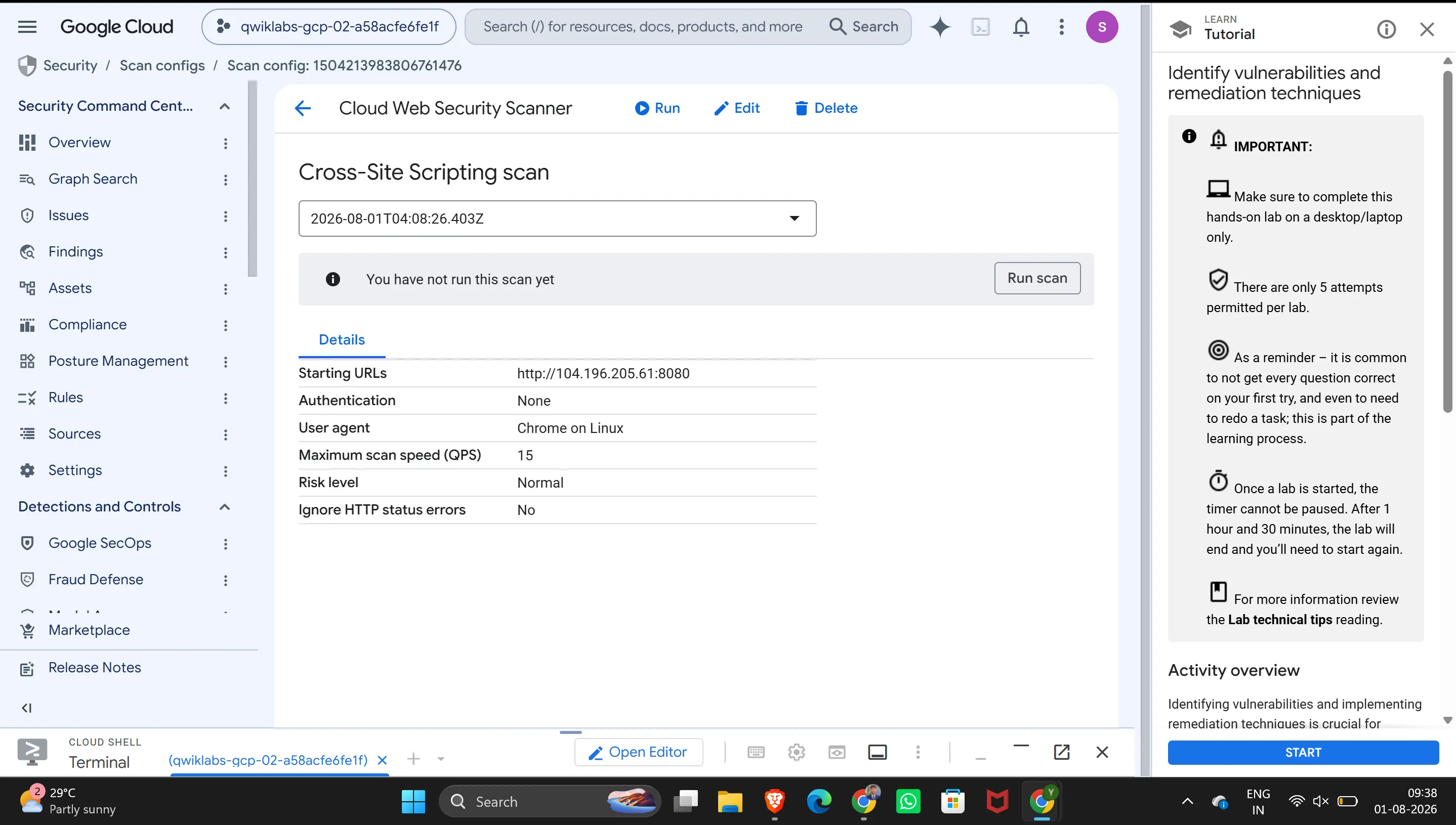The image size is (1456, 825).
Task: Open WhatsApp from the taskbar
Action: (x=908, y=801)
